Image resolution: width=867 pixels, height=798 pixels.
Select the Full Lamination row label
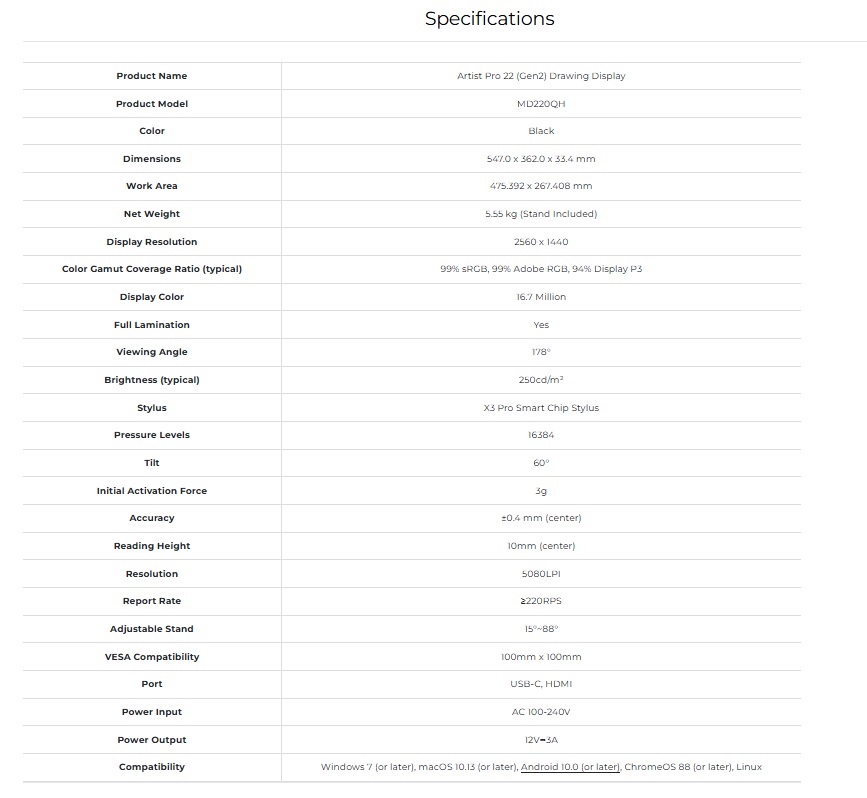tap(152, 325)
